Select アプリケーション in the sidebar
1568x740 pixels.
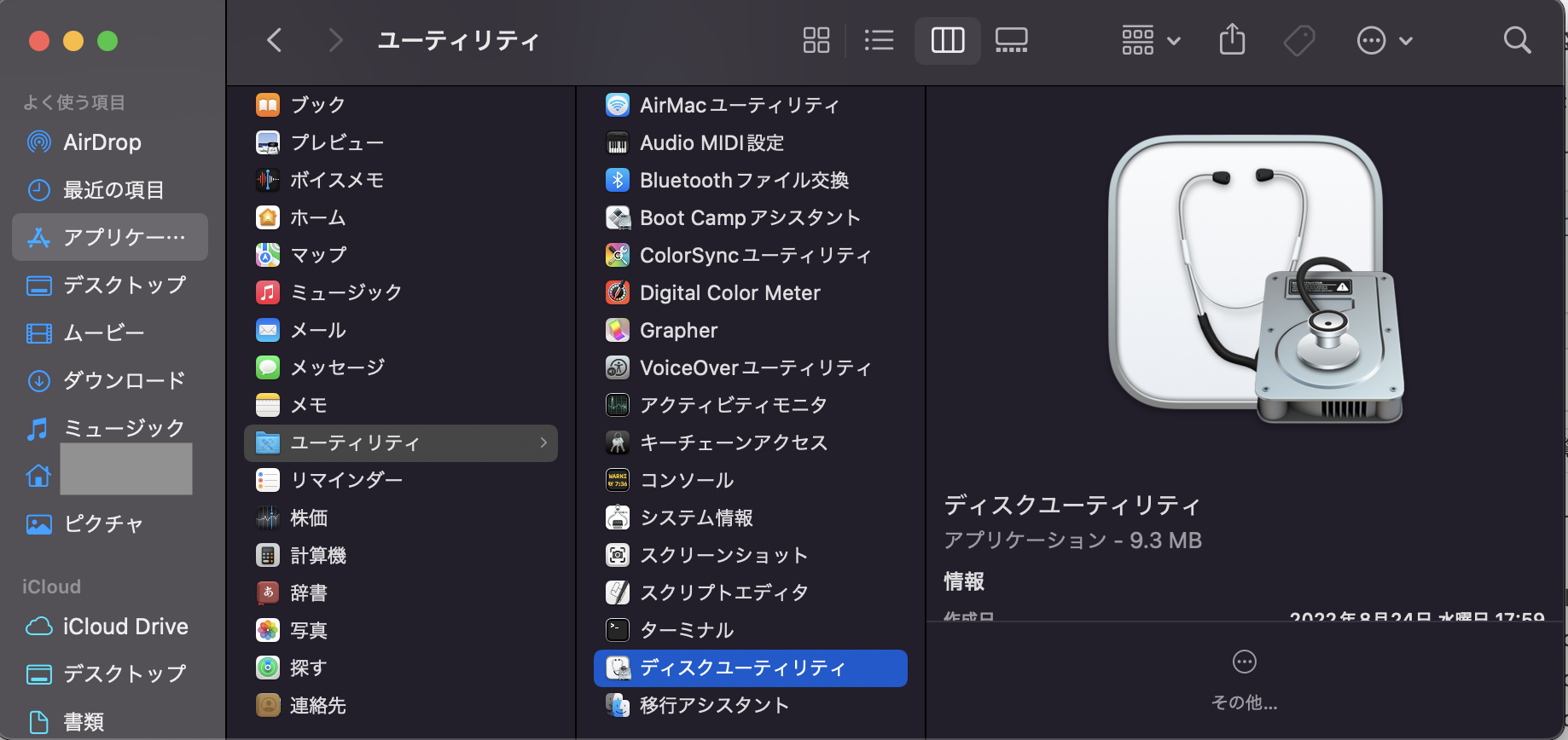click(x=110, y=237)
